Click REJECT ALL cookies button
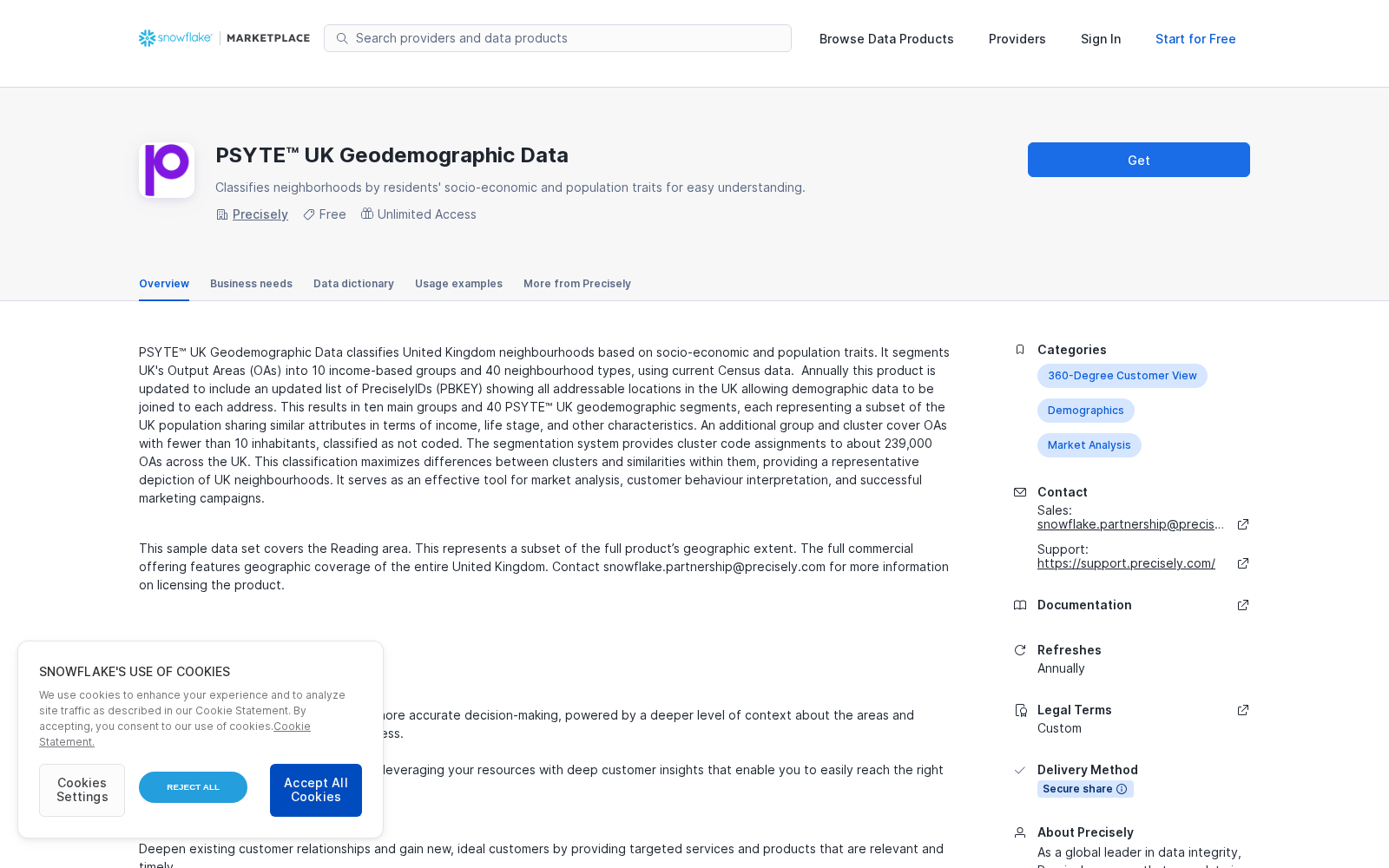The image size is (1389, 868). click(x=193, y=787)
